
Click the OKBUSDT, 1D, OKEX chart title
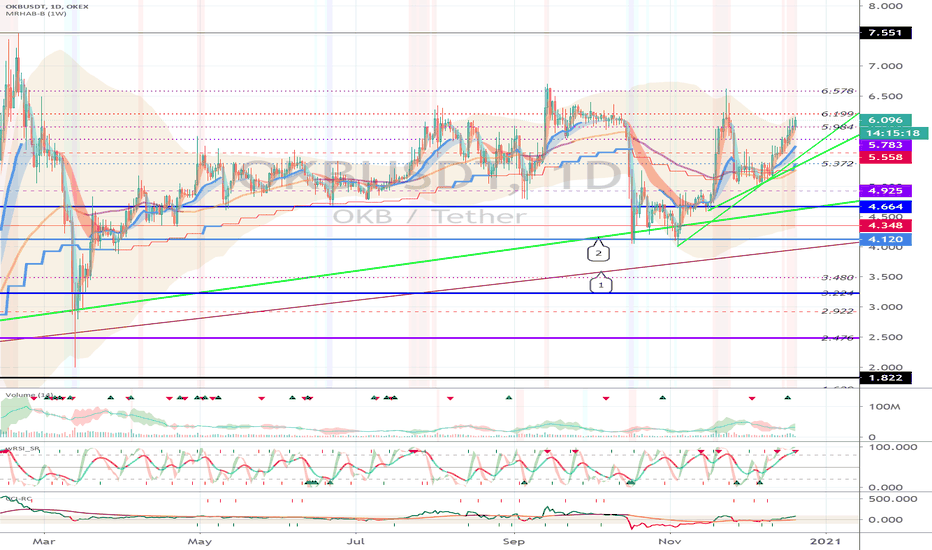[47, 6]
